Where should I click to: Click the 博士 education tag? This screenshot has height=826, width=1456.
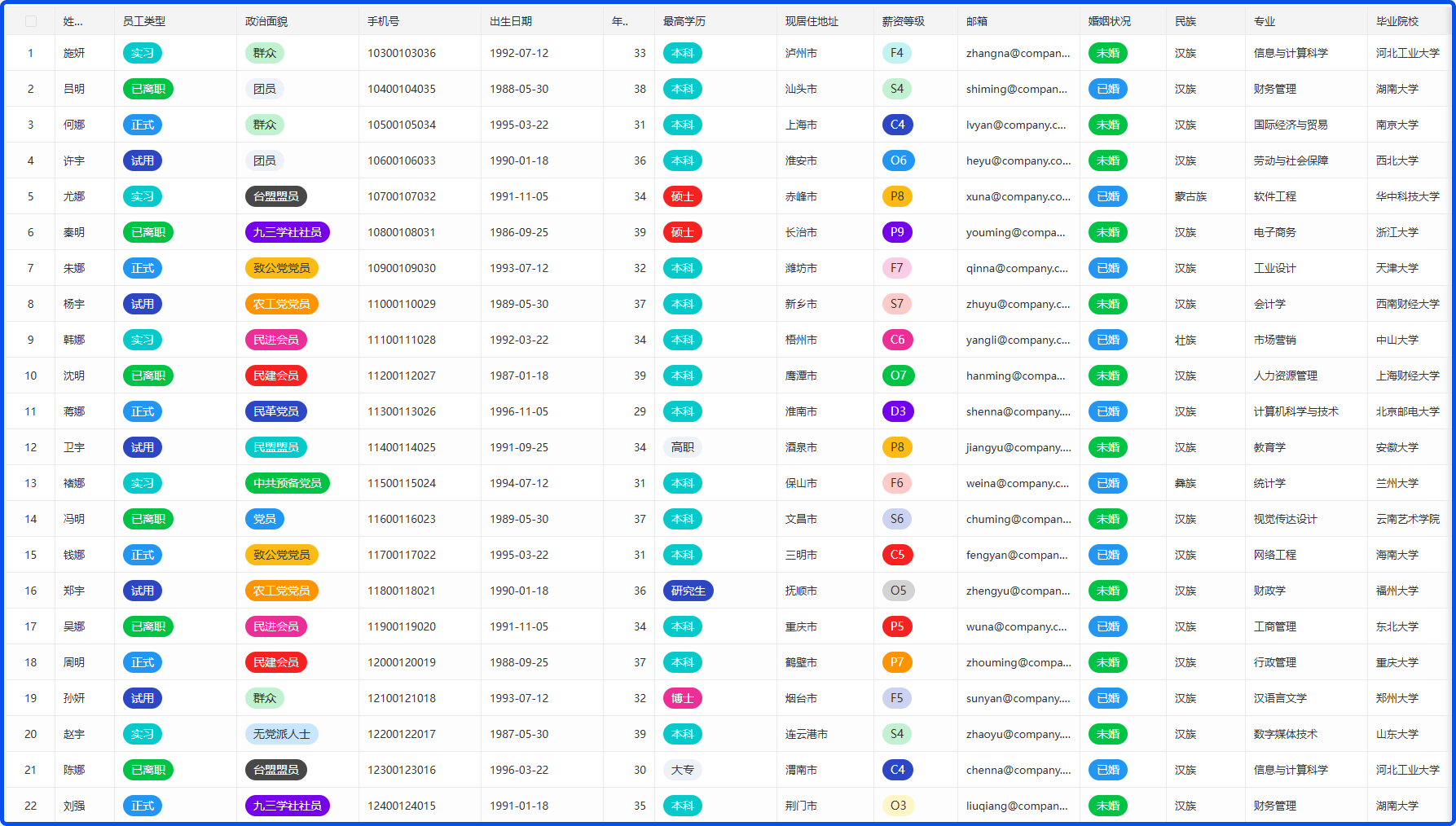[x=682, y=698]
